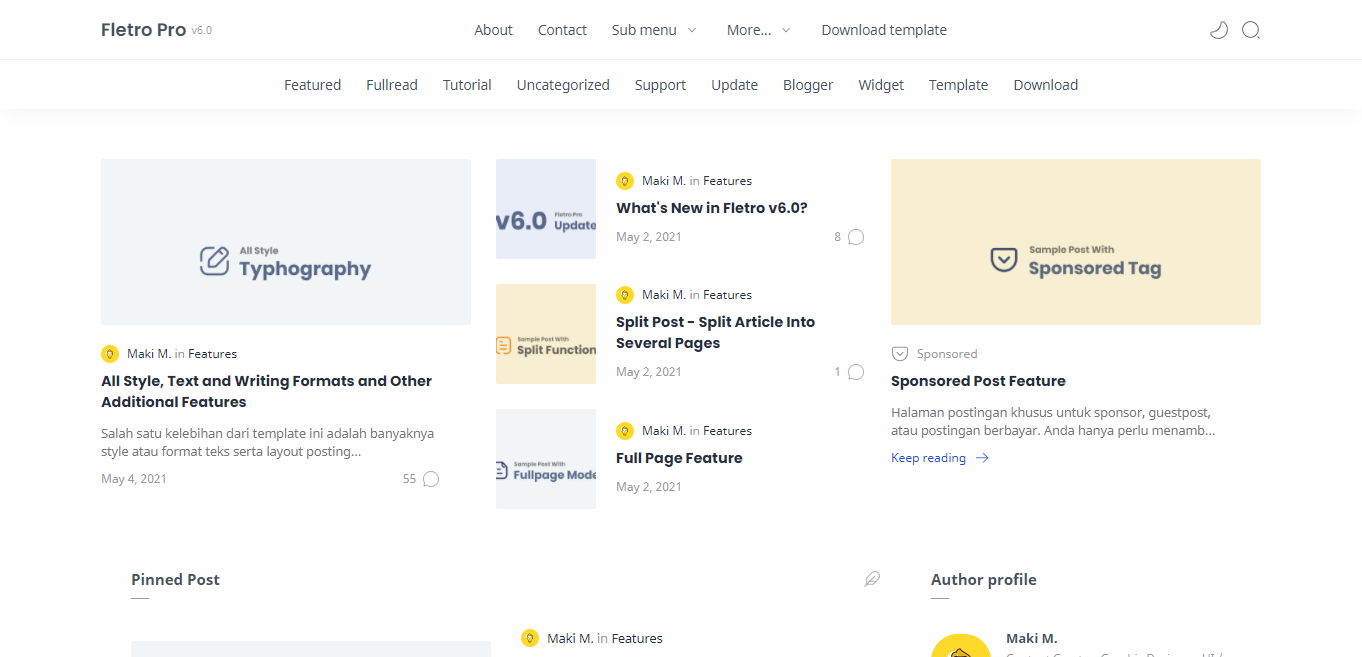Toggle dark mode with the moon icon
Image resolution: width=1362 pixels, height=657 pixels.
[1218, 30]
